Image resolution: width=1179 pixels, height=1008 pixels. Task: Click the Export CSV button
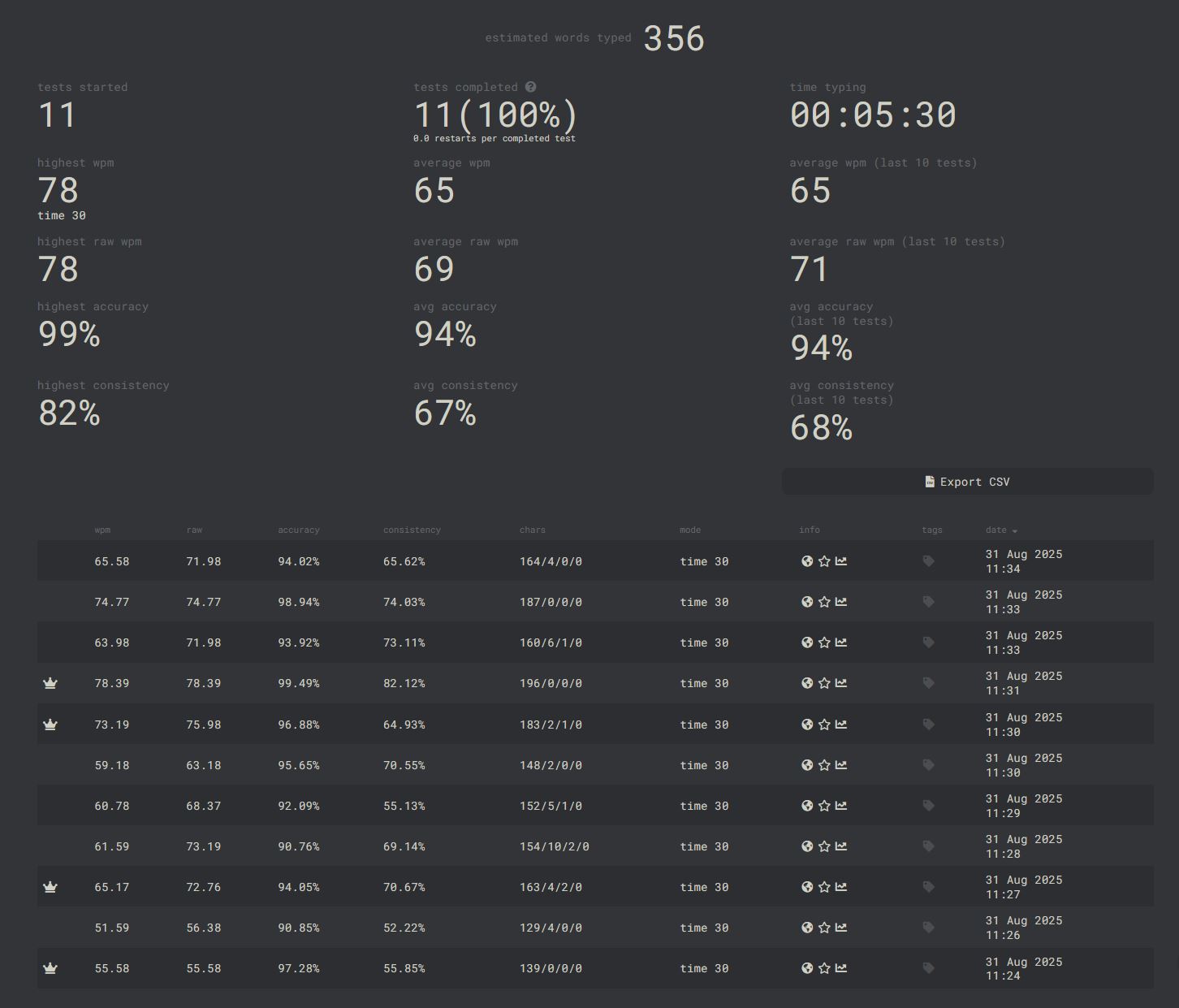coord(967,482)
